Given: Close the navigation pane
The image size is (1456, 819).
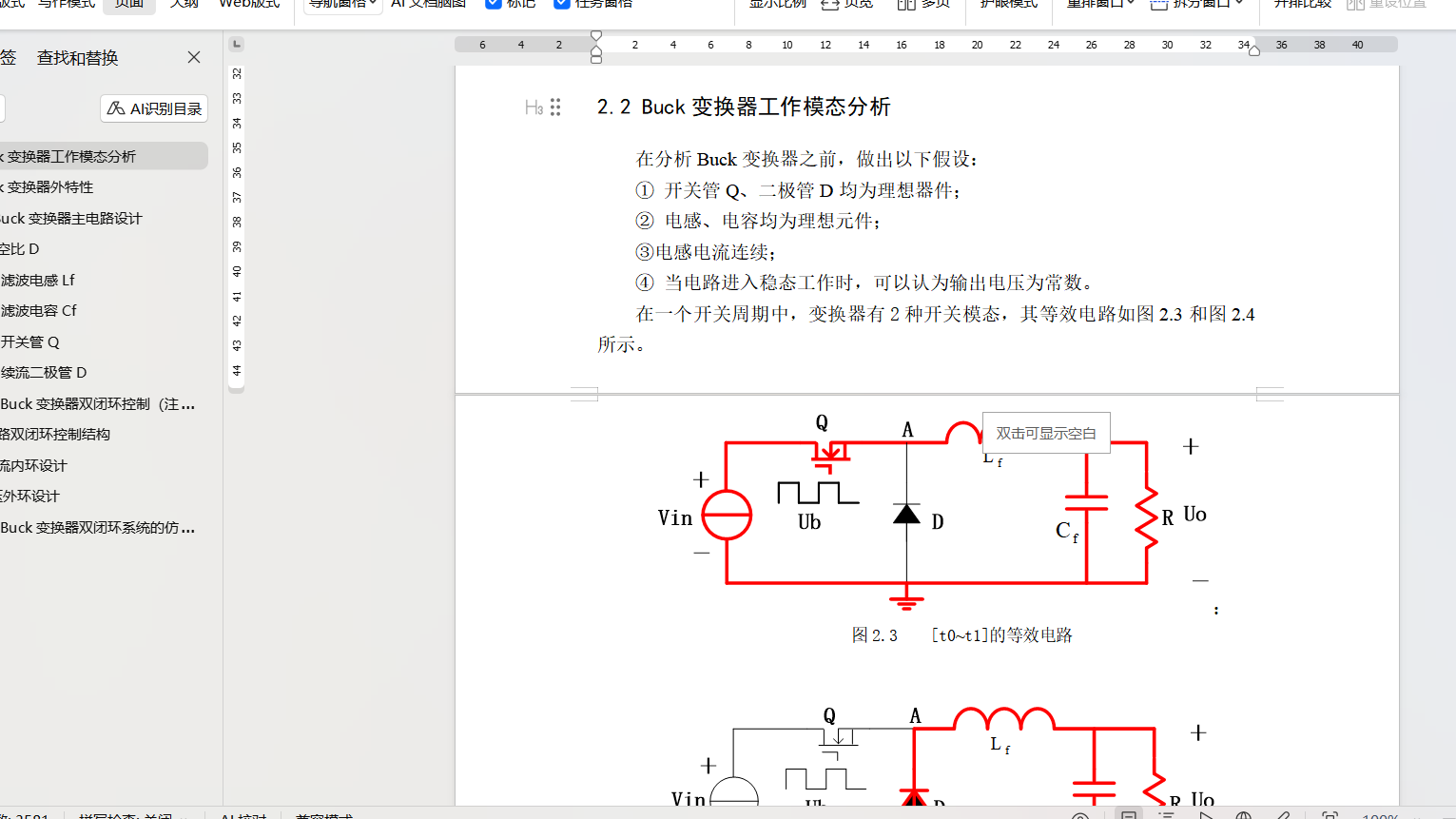Looking at the screenshot, I should (x=194, y=57).
